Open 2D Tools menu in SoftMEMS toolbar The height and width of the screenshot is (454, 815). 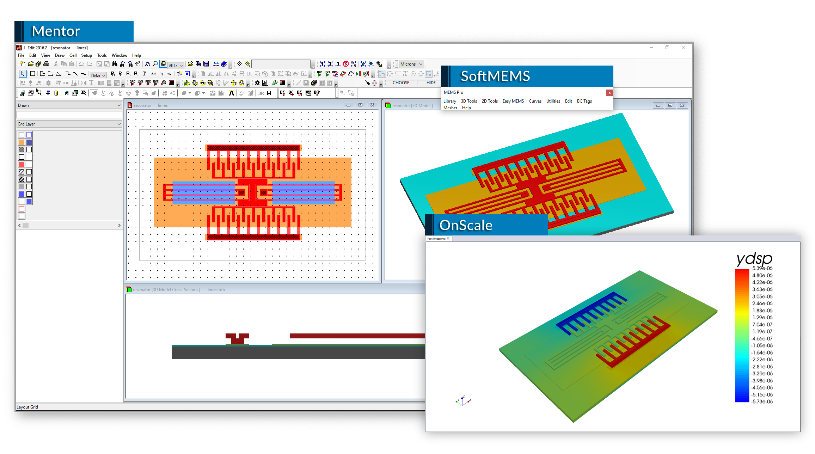pos(490,101)
